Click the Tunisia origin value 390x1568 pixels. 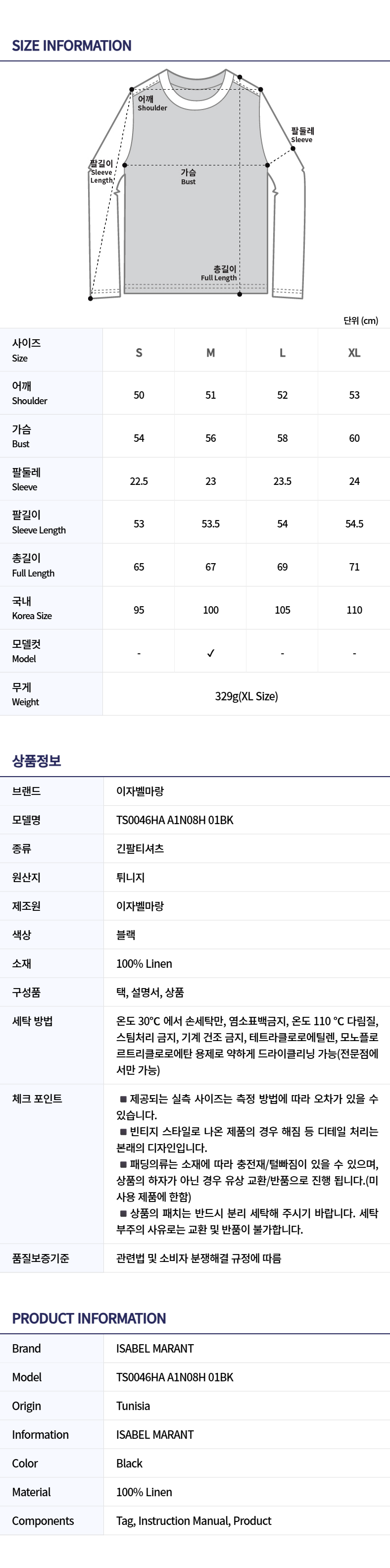[x=133, y=1406]
